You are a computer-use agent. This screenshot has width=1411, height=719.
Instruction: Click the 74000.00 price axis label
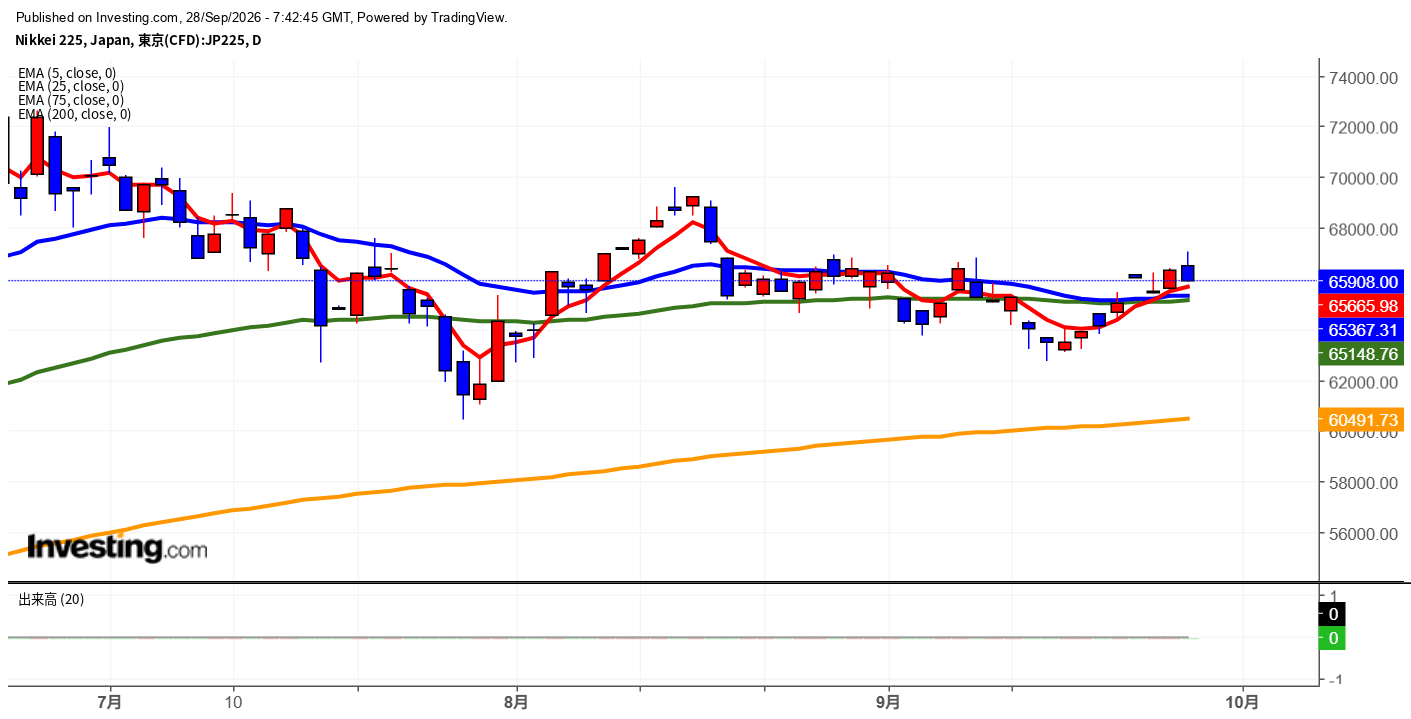[1361, 78]
